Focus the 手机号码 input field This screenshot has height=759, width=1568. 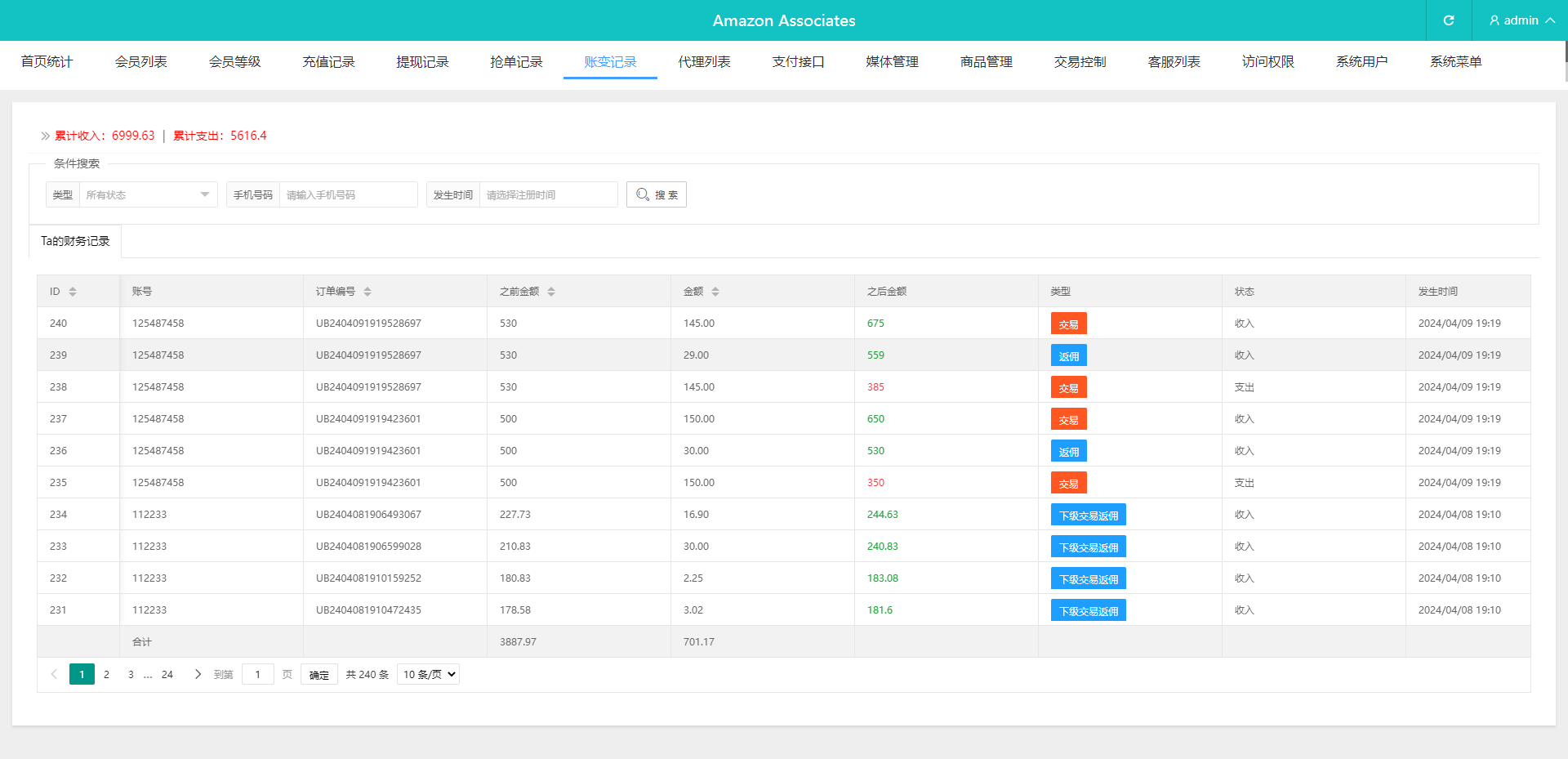coord(348,194)
